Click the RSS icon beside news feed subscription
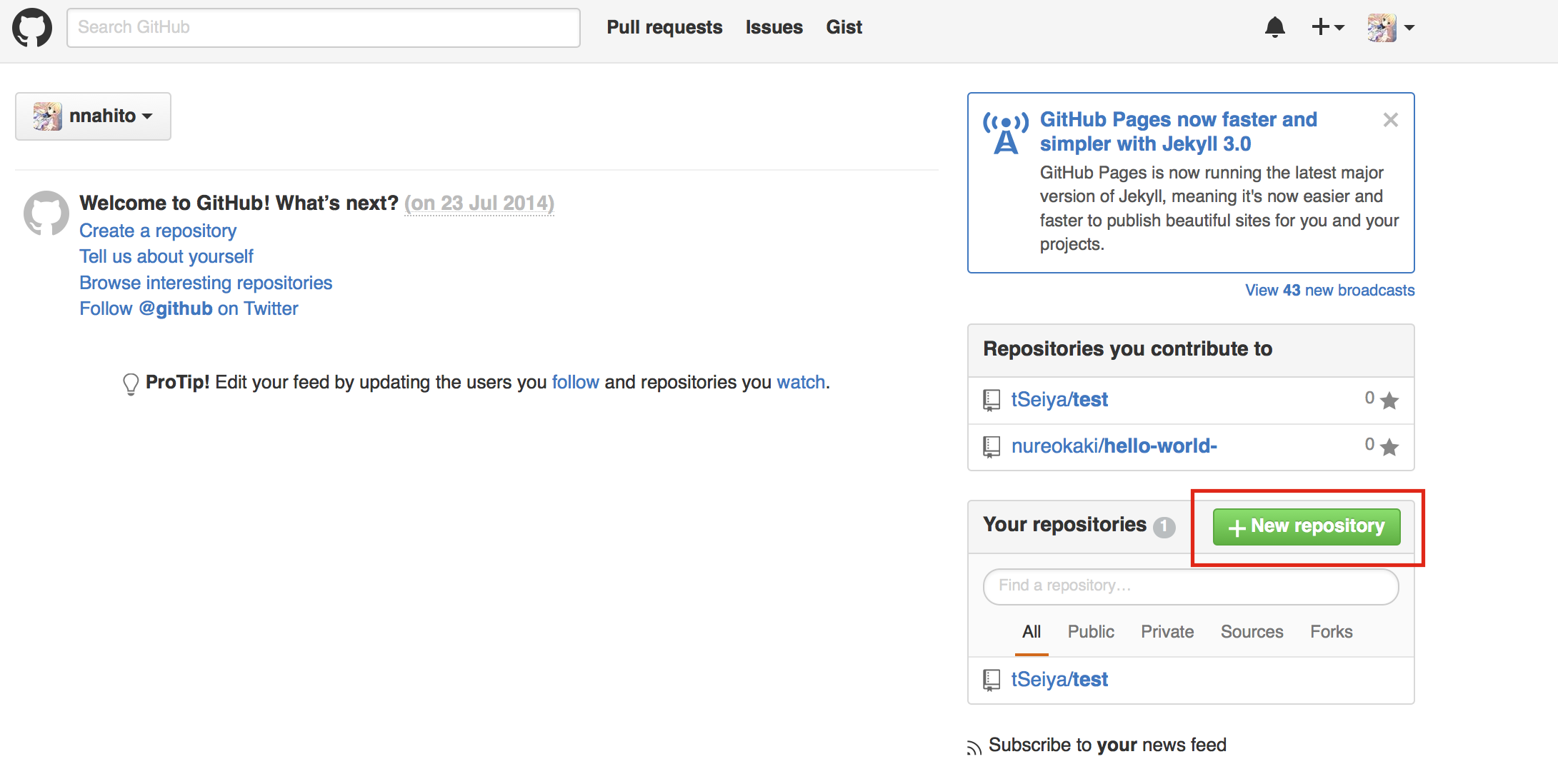The height and width of the screenshot is (784, 1558). tap(974, 745)
